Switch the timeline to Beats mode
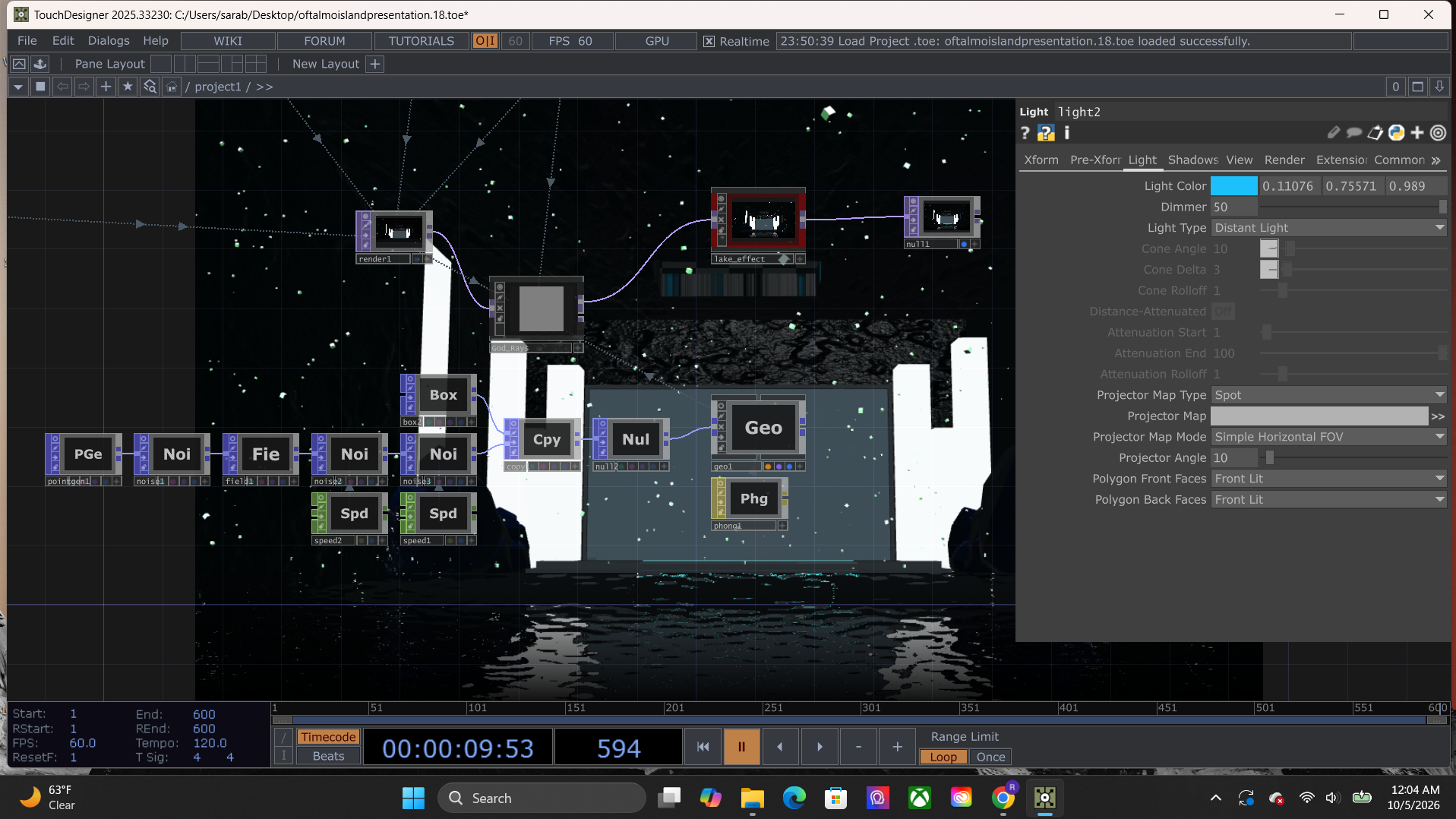The image size is (1456, 819). point(328,756)
